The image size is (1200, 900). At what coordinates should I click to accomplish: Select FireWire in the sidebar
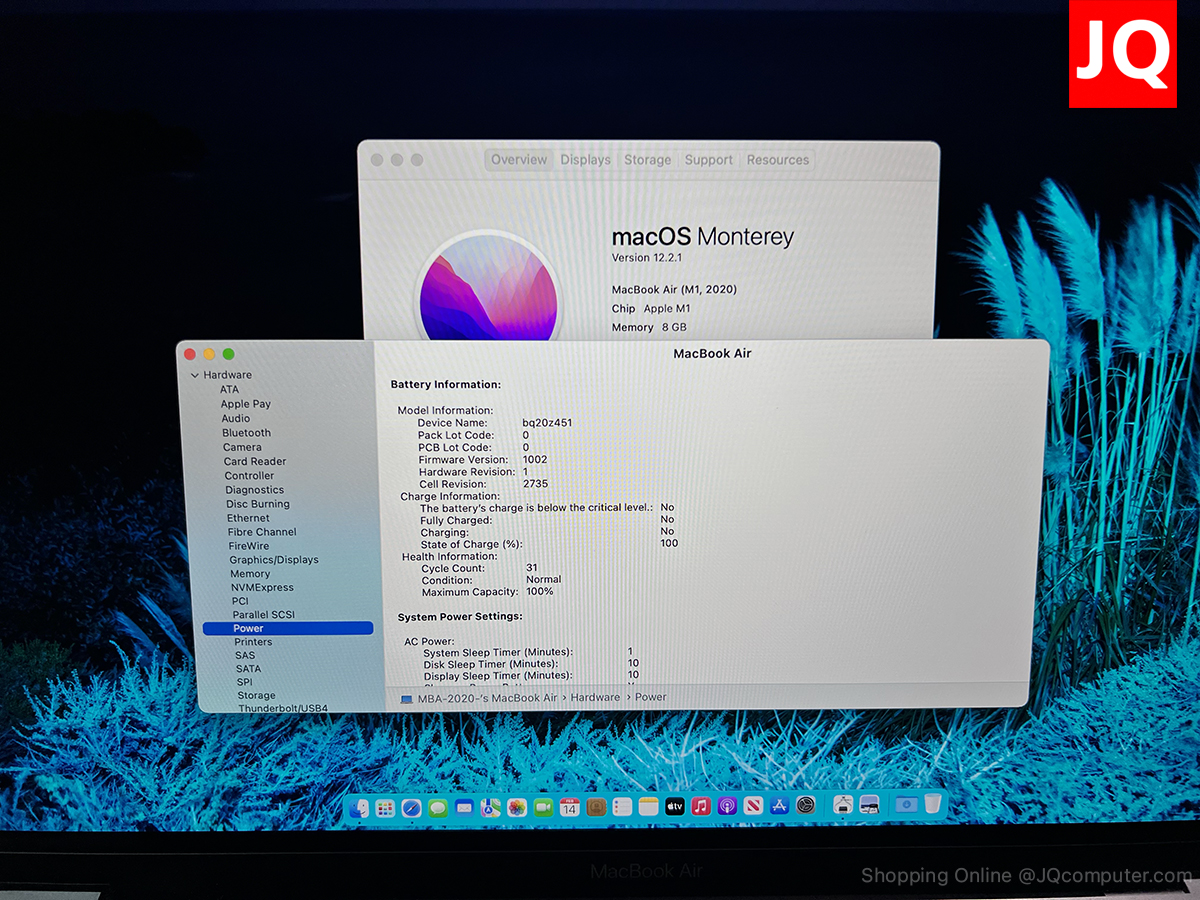pos(249,546)
